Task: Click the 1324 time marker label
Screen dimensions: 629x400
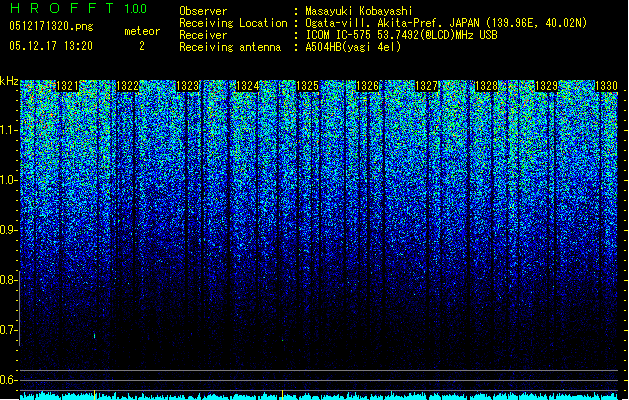Action: pyautogui.click(x=248, y=86)
